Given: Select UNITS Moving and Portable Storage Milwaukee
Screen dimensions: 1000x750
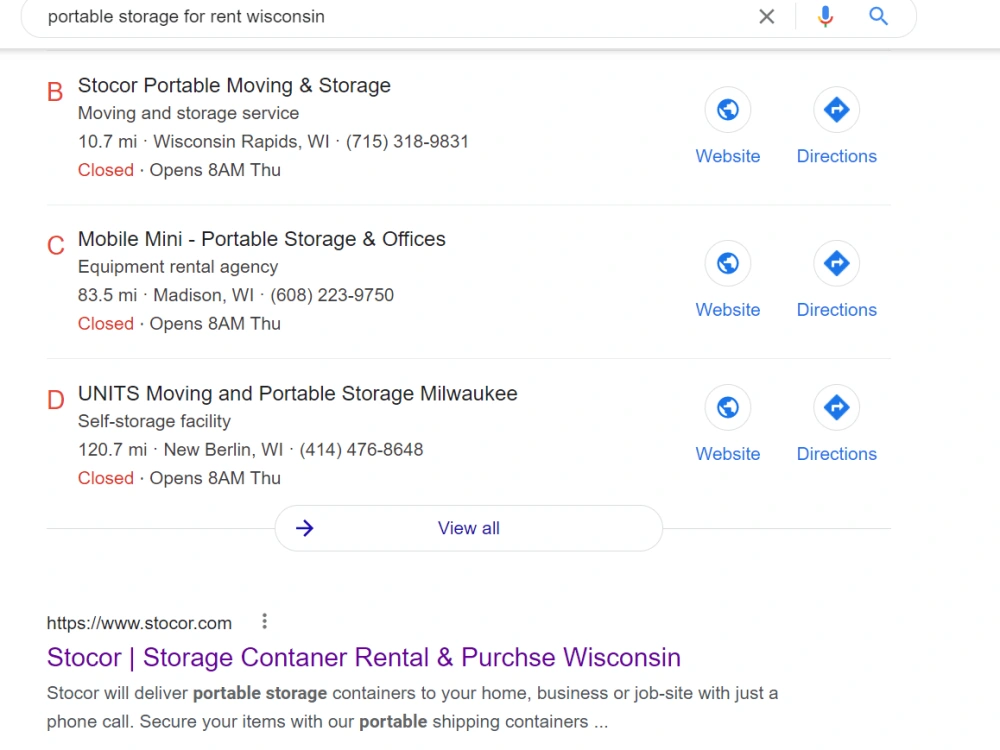Looking at the screenshot, I should coord(297,393).
